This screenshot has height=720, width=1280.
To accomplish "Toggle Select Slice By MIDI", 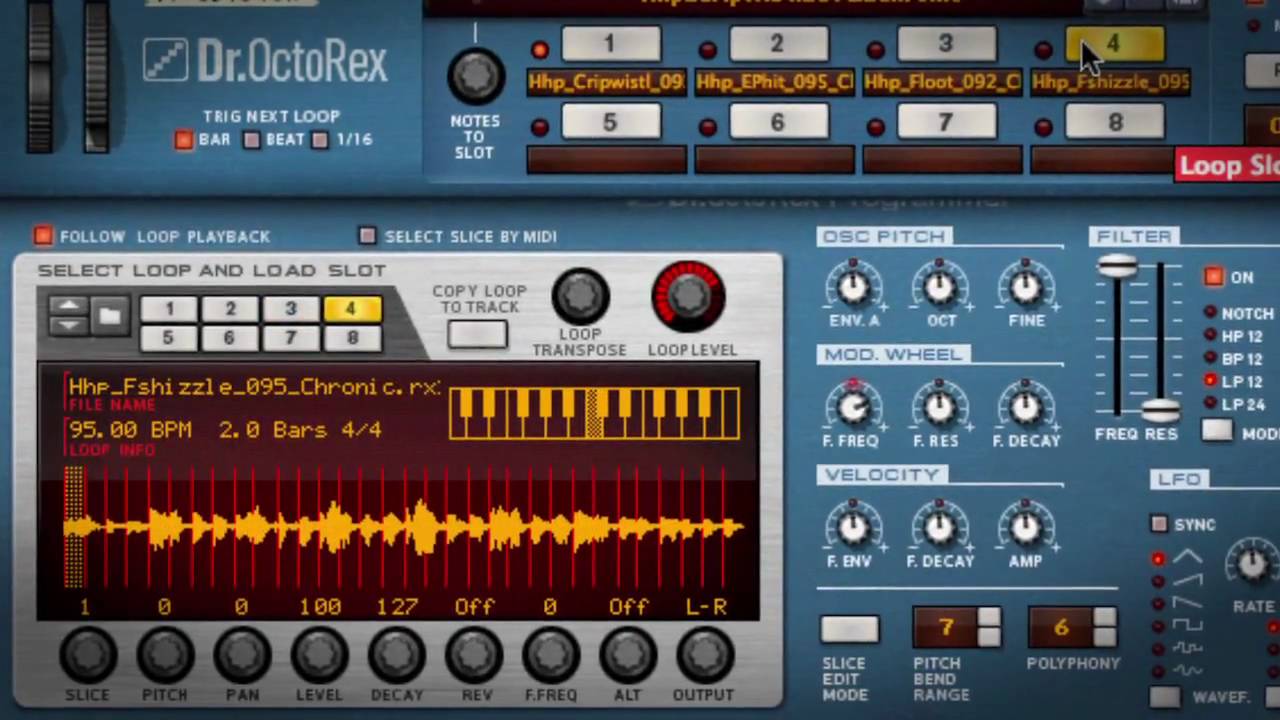I will [x=367, y=236].
